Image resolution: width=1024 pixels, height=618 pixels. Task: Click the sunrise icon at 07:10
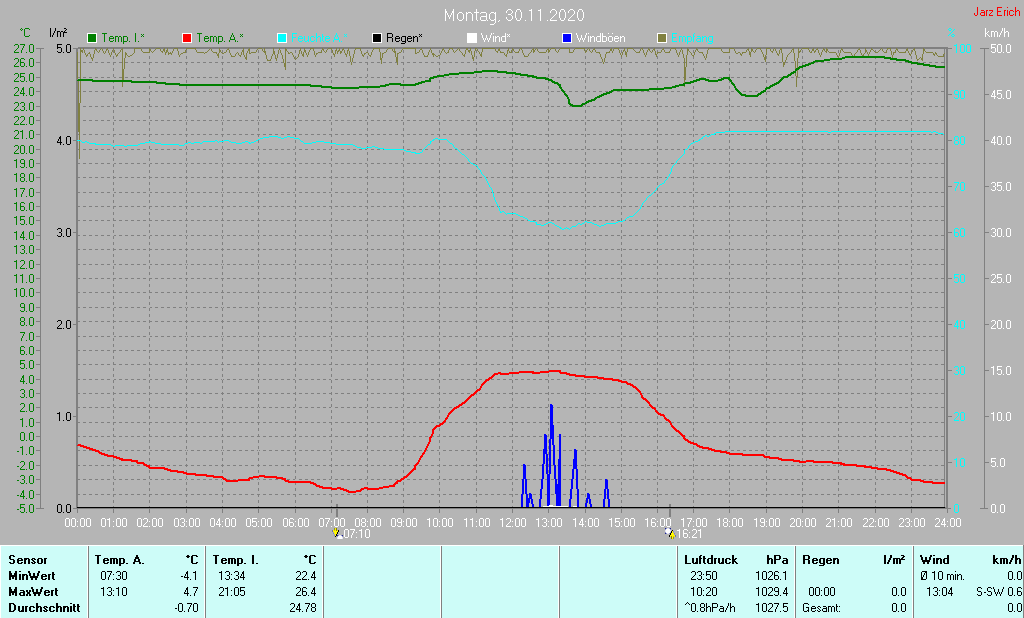coord(338,534)
